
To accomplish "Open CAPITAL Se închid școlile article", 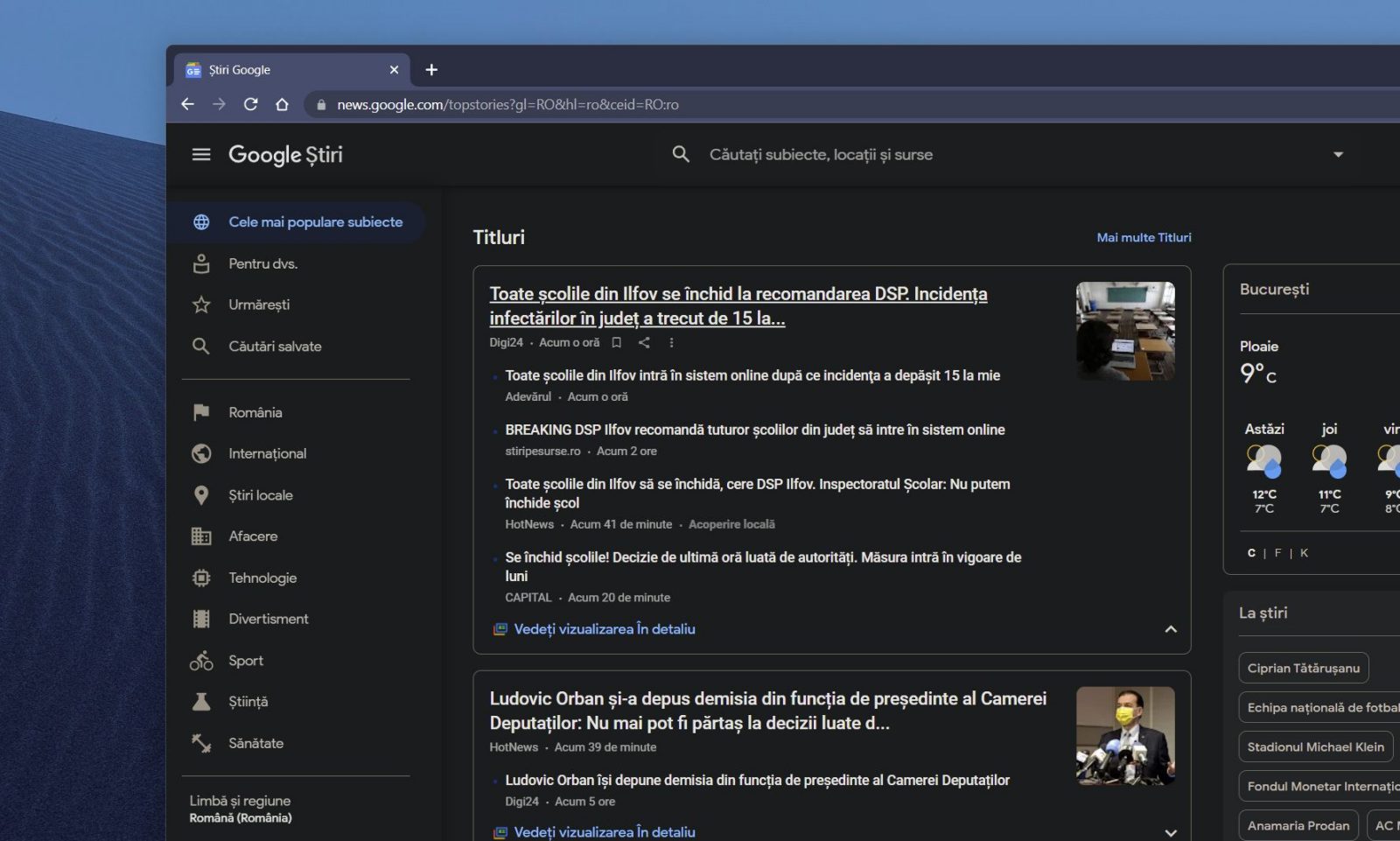I will [763, 566].
